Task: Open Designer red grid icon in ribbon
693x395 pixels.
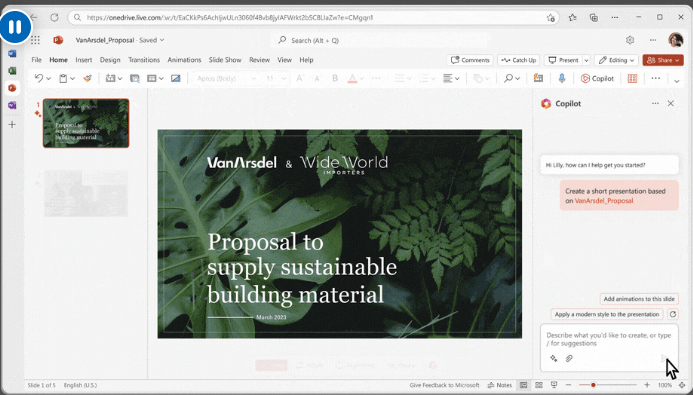Action: (632, 78)
